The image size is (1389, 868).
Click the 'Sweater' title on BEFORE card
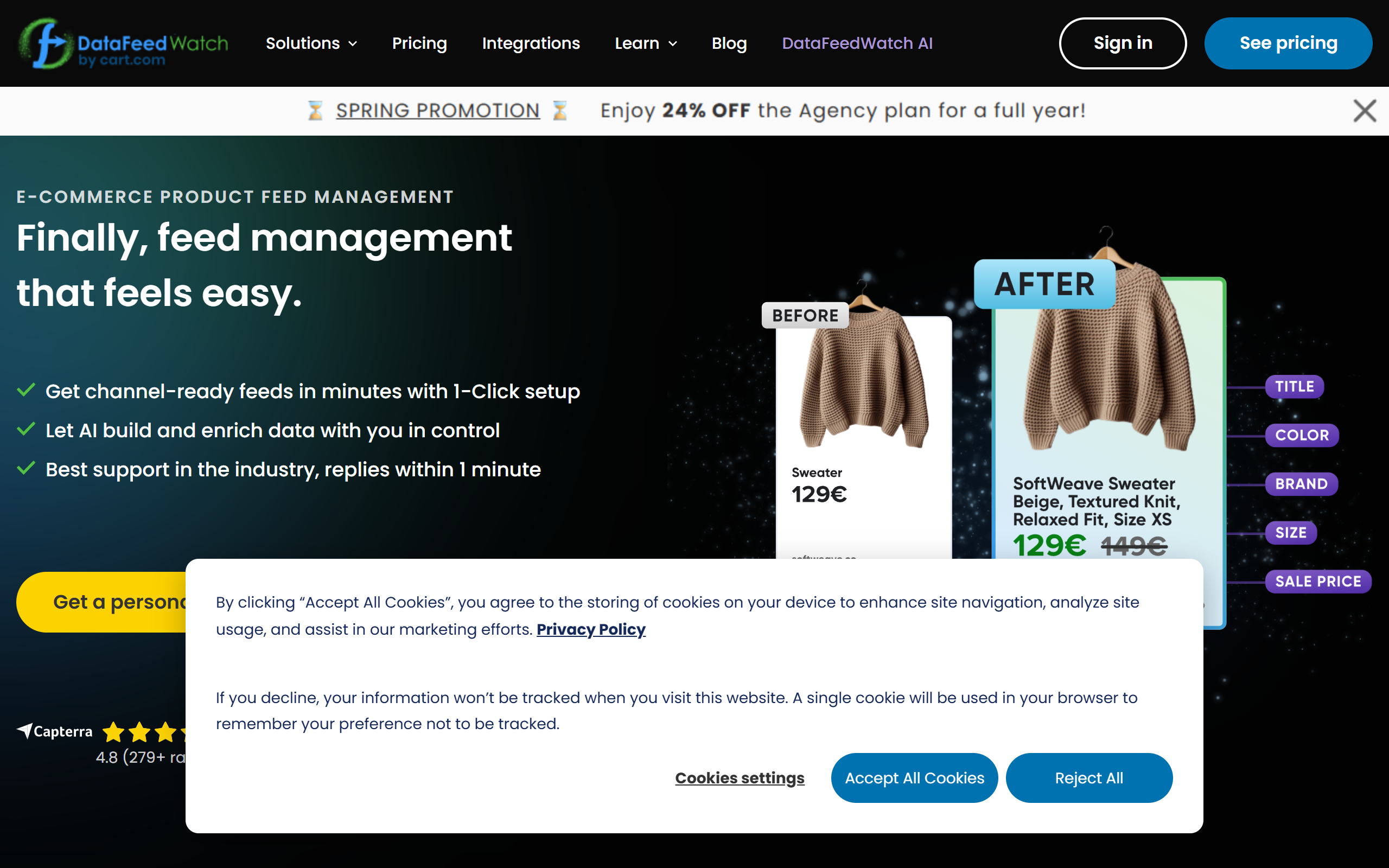(x=816, y=473)
